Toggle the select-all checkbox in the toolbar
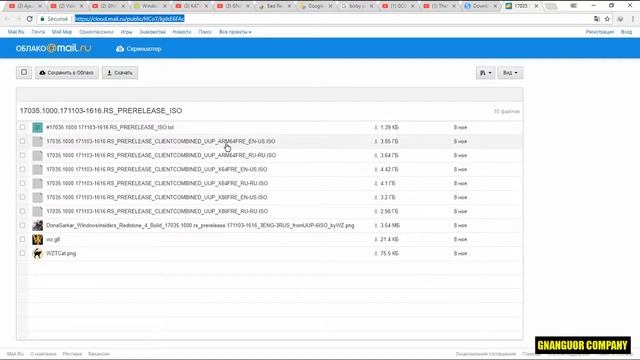 pos(24,73)
